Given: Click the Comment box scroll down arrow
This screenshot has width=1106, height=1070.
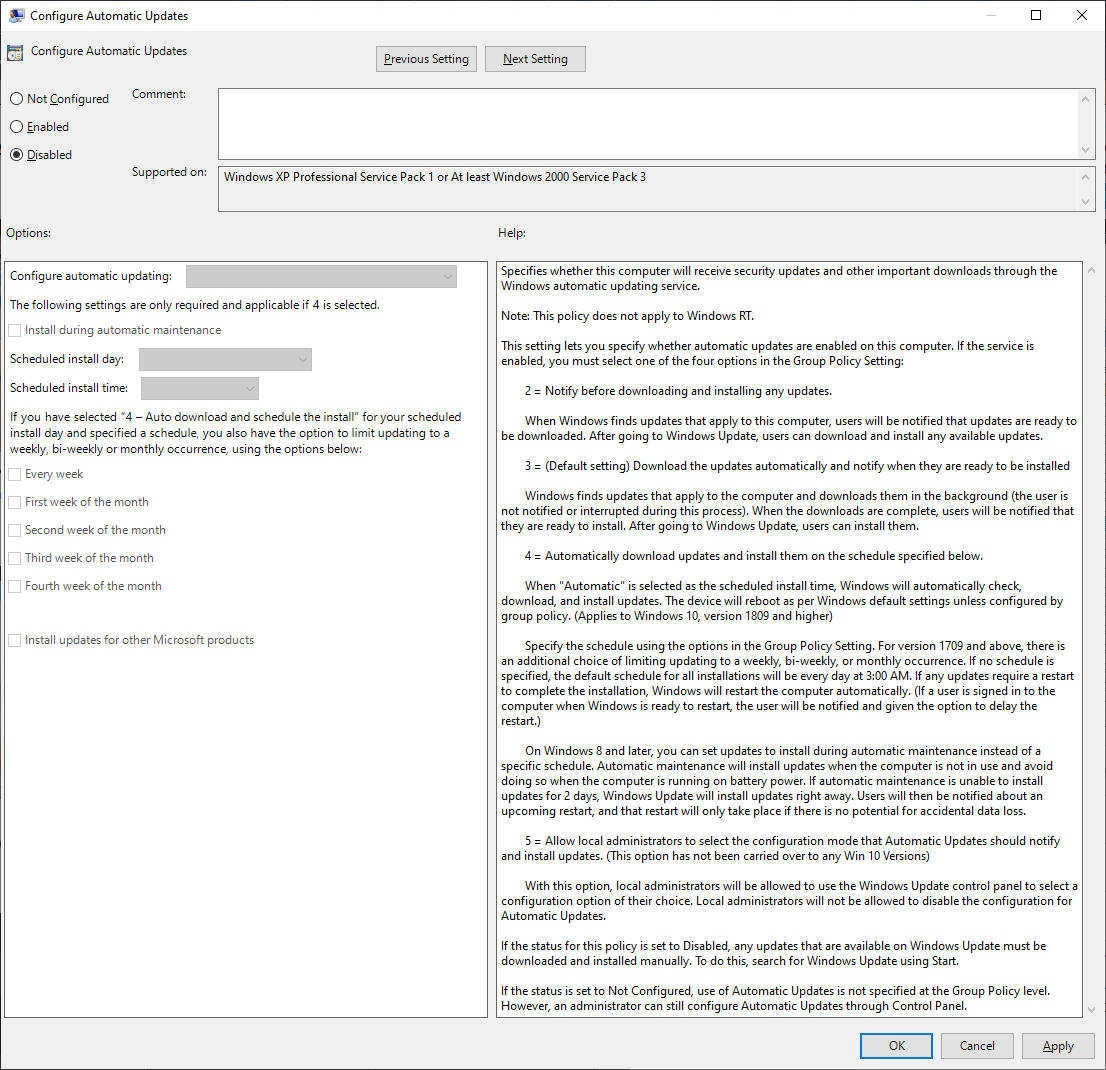Looking at the screenshot, I should pyautogui.click(x=1086, y=149).
